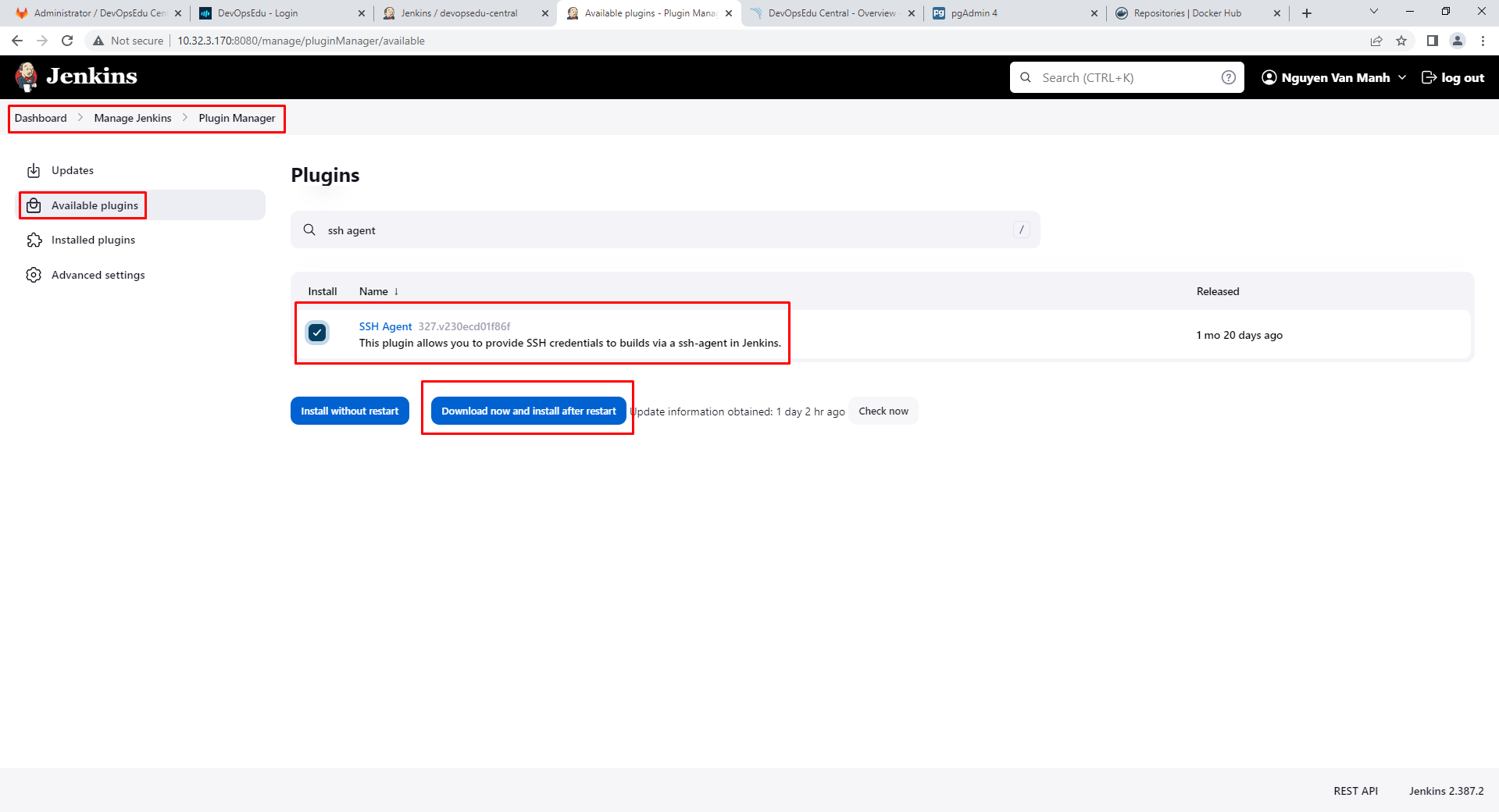
Task: Open Advanced settings in sidebar
Action: click(x=98, y=275)
